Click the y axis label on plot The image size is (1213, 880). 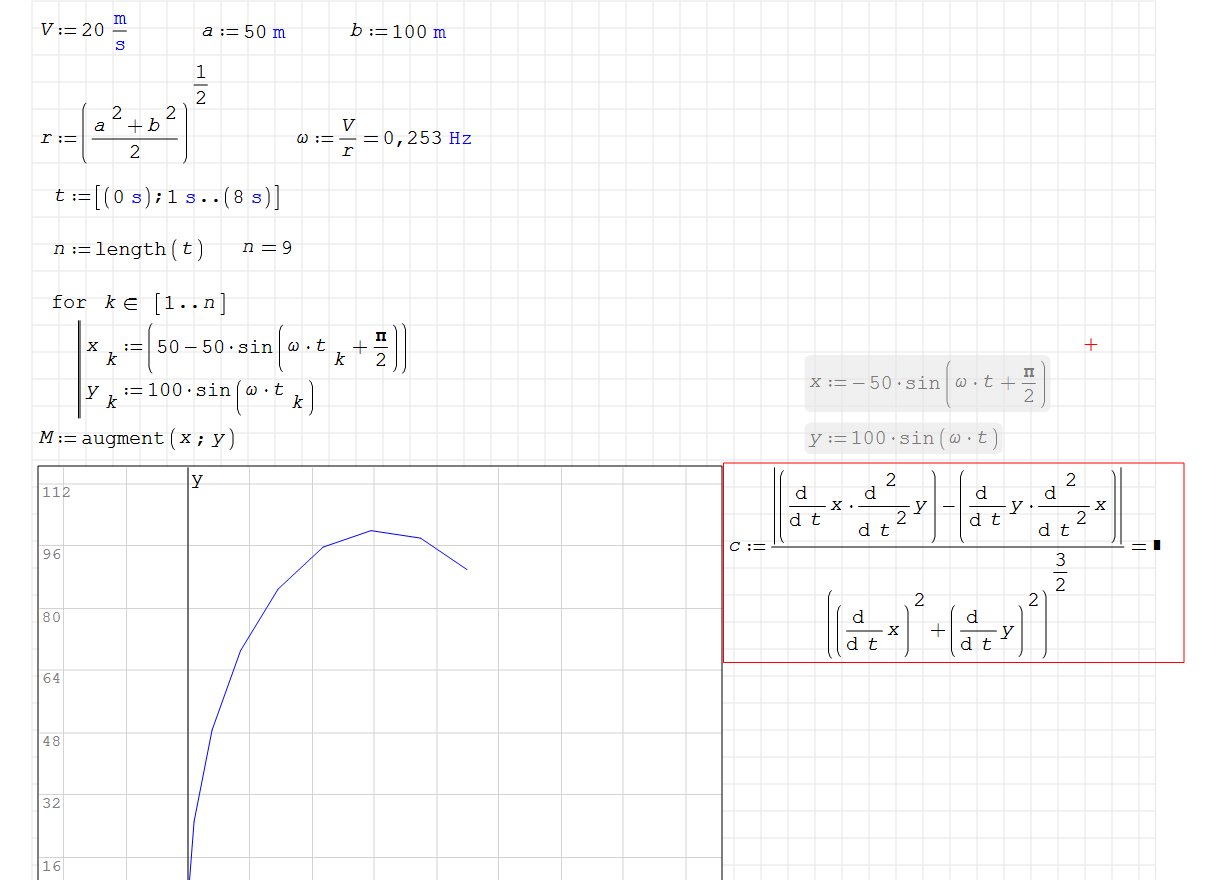197,480
